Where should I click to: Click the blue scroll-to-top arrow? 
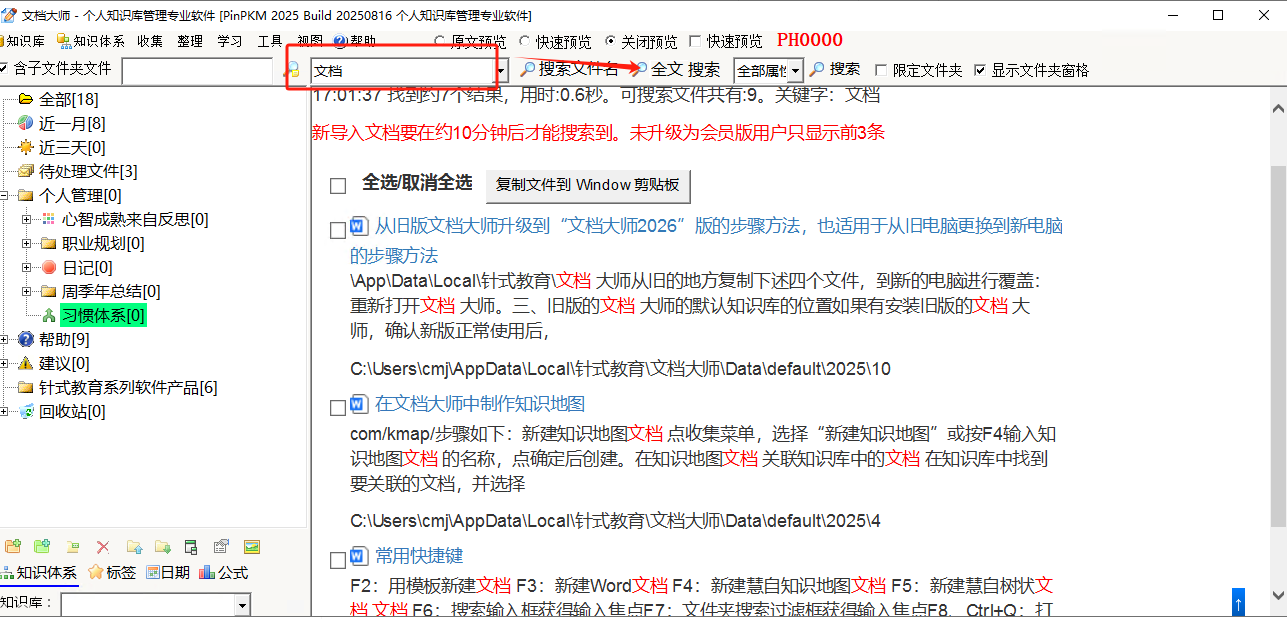point(1239,603)
